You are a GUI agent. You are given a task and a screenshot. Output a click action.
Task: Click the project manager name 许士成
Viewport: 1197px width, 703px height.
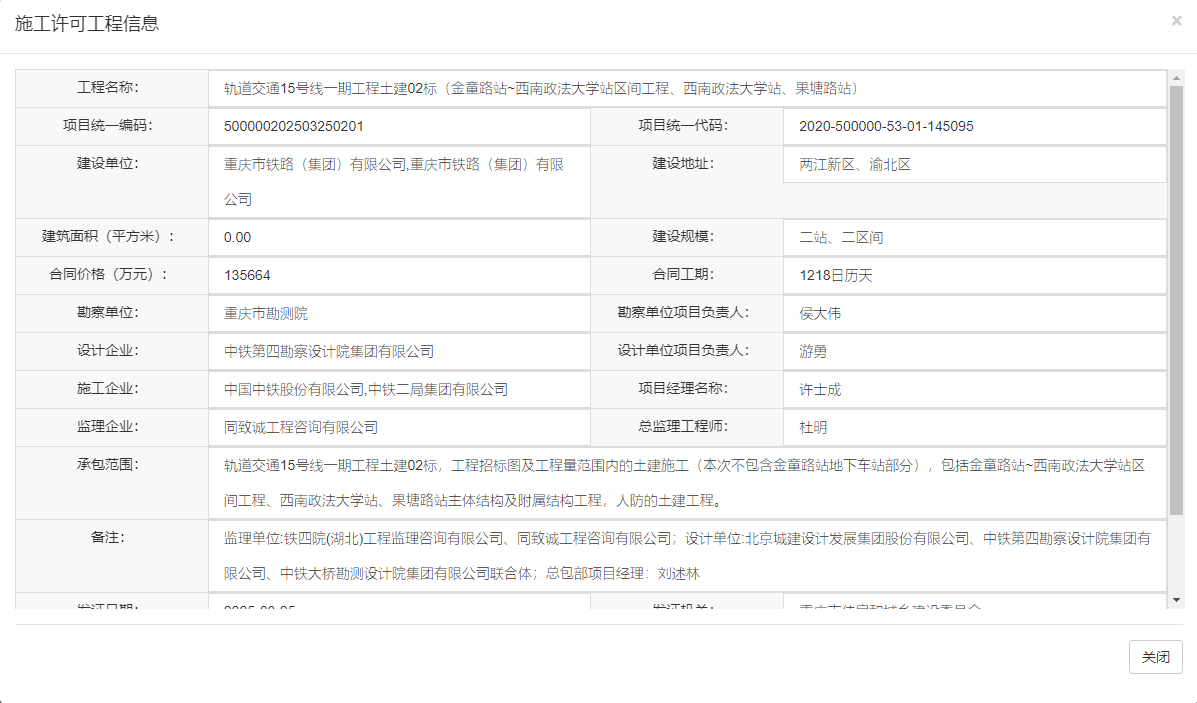pyautogui.click(x=820, y=389)
